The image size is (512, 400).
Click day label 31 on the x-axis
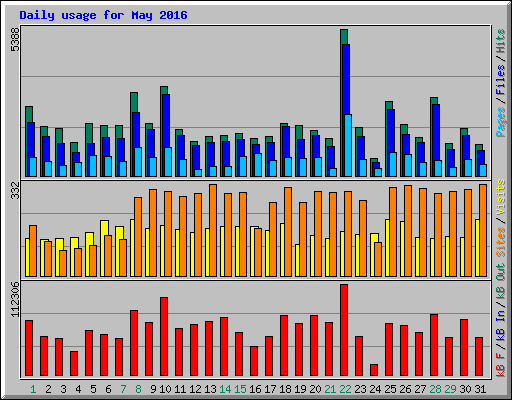point(480,389)
